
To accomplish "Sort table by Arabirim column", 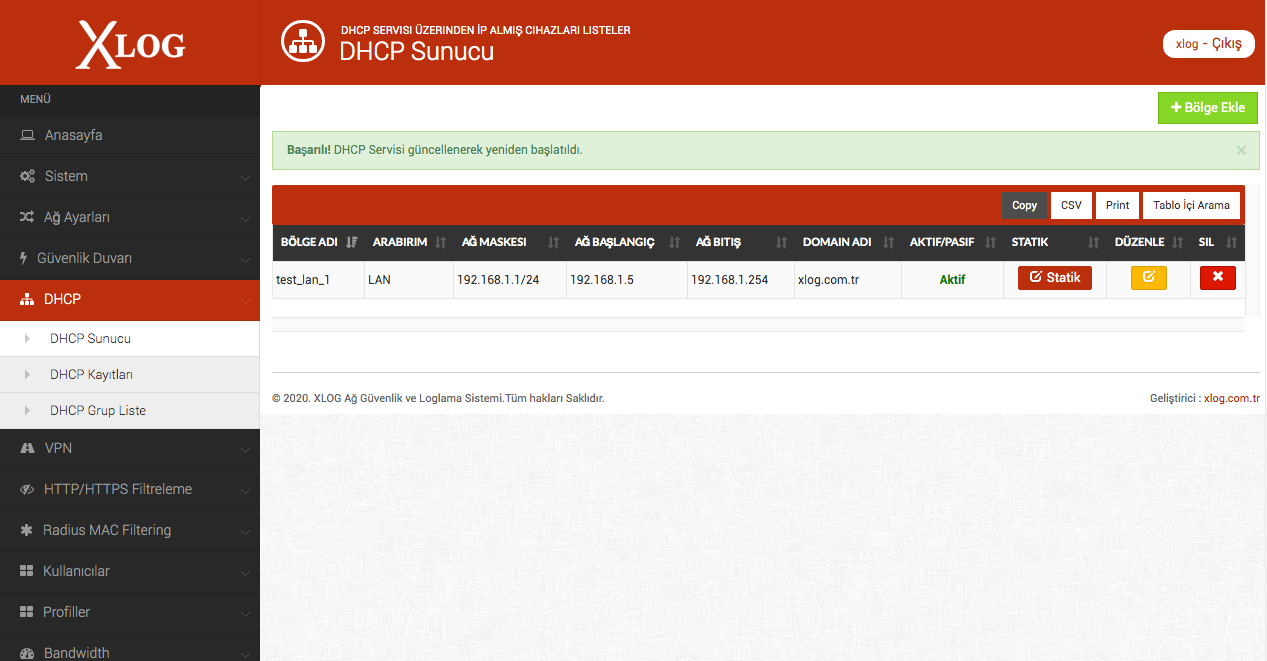I will click(408, 242).
